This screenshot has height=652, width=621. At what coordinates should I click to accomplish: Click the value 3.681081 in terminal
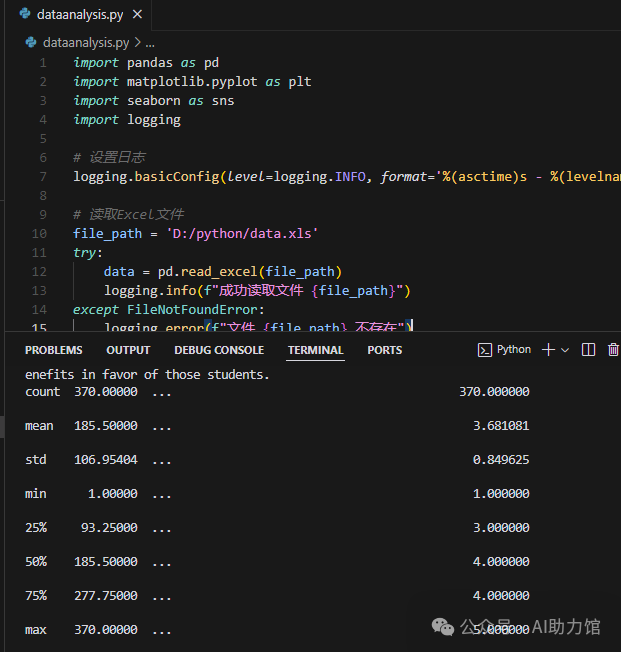tap(501, 426)
